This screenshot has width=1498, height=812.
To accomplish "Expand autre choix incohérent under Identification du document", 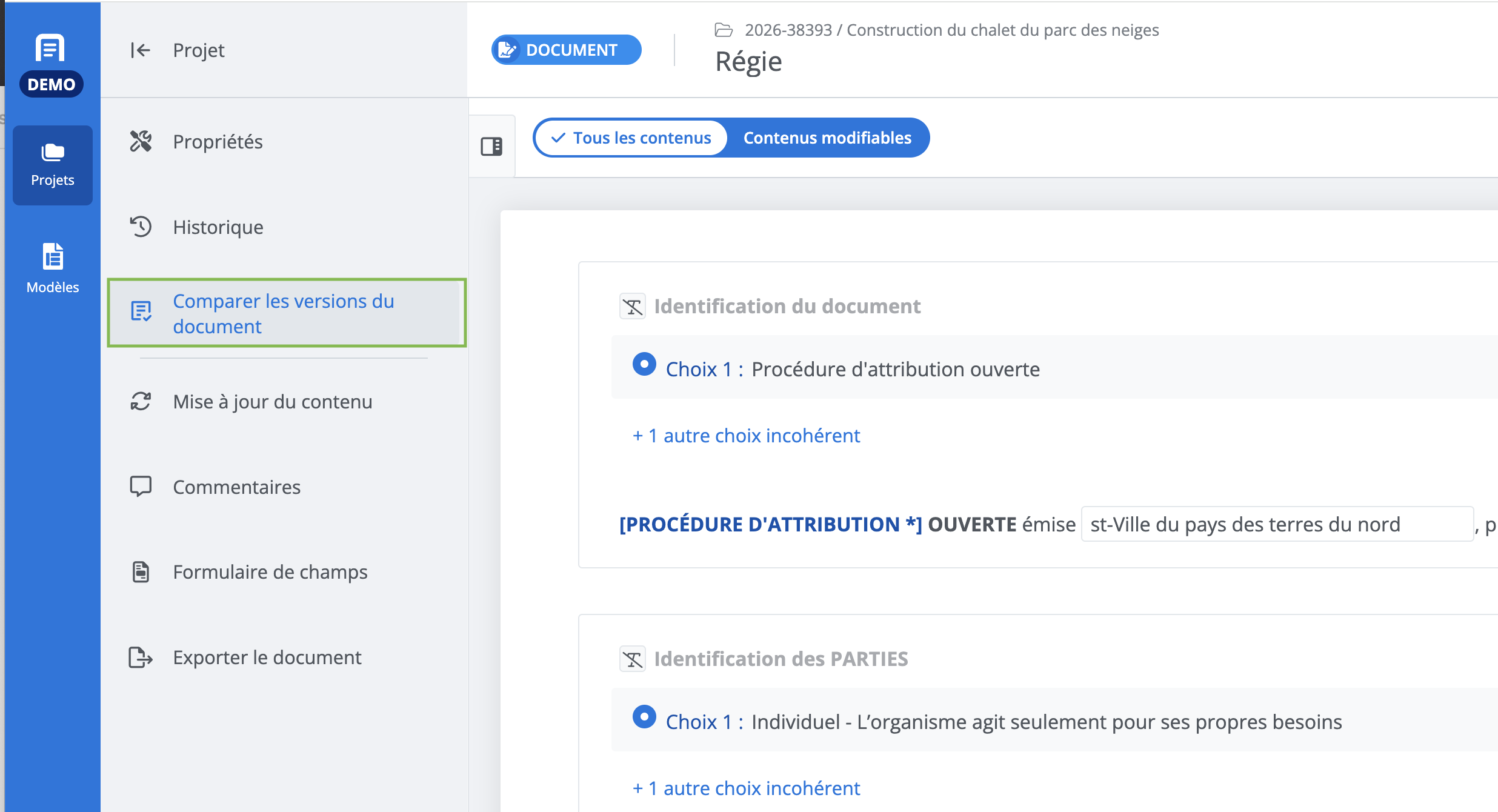I will tap(746, 435).
